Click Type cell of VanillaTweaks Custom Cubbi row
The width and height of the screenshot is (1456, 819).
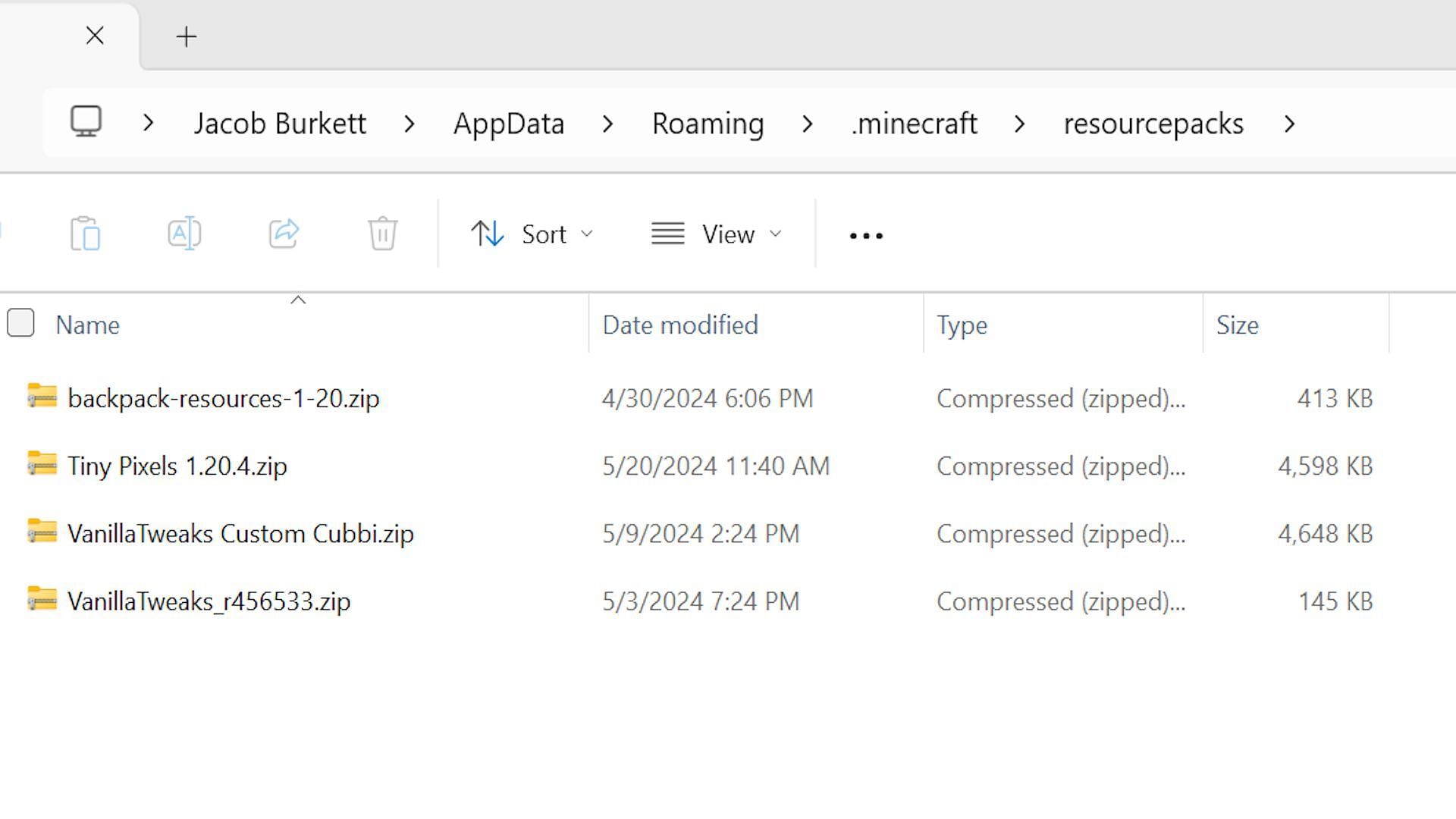click(1061, 533)
